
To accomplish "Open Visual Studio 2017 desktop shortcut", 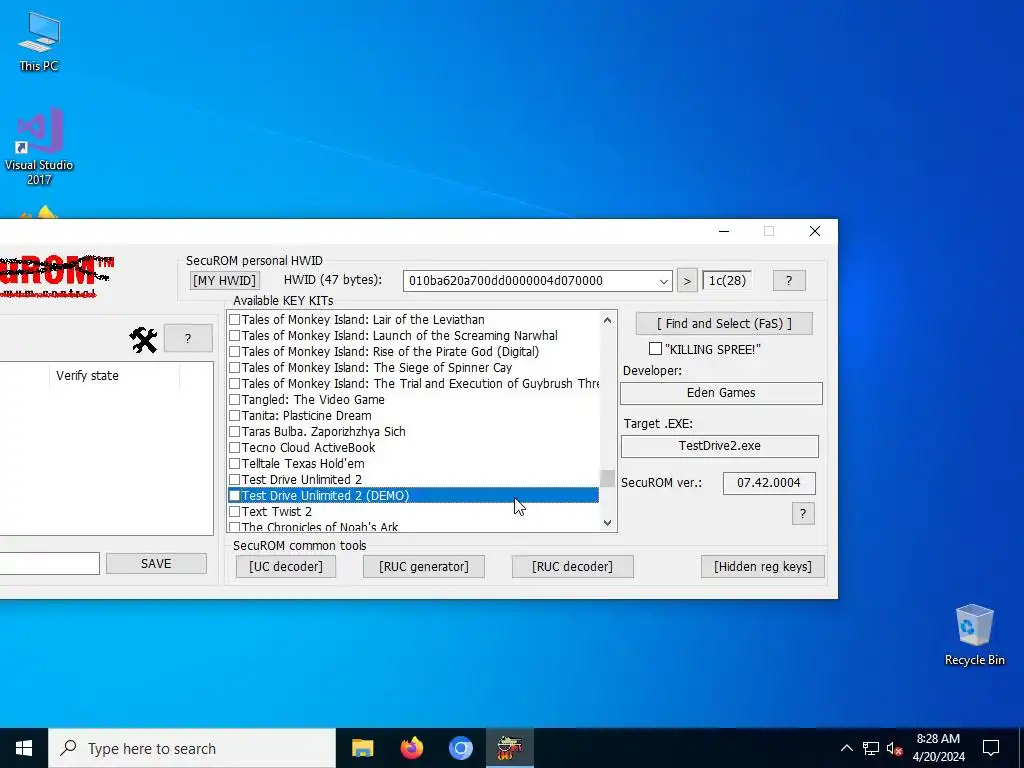I will (x=39, y=146).
